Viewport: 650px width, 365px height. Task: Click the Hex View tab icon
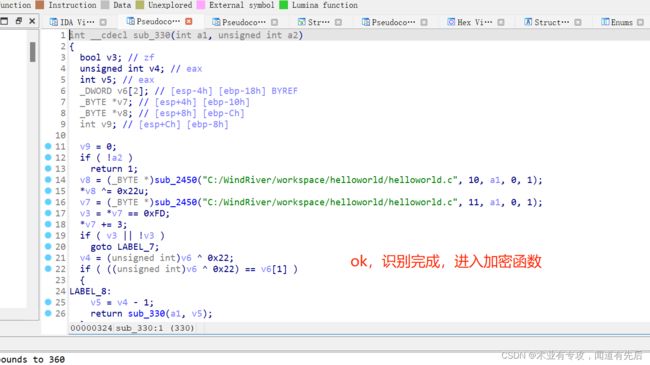(x=451, y=22)
